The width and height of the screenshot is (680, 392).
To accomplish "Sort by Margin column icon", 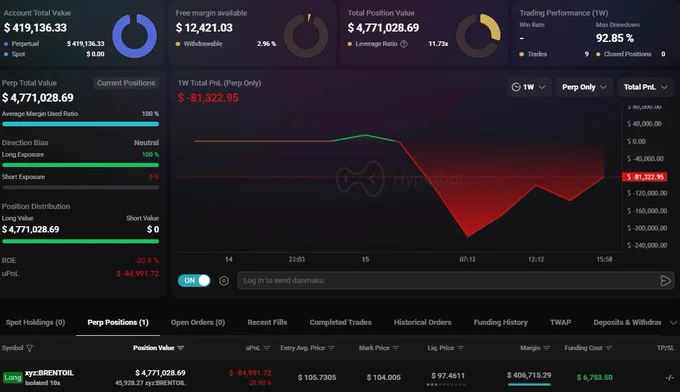I will (x=546, y=348).
